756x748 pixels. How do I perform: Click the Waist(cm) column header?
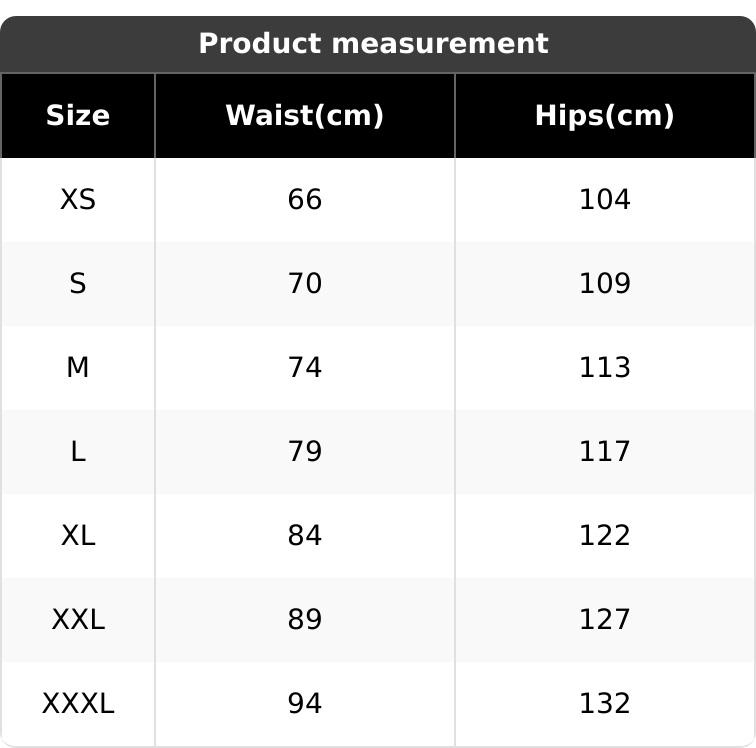tap(305, 116)
